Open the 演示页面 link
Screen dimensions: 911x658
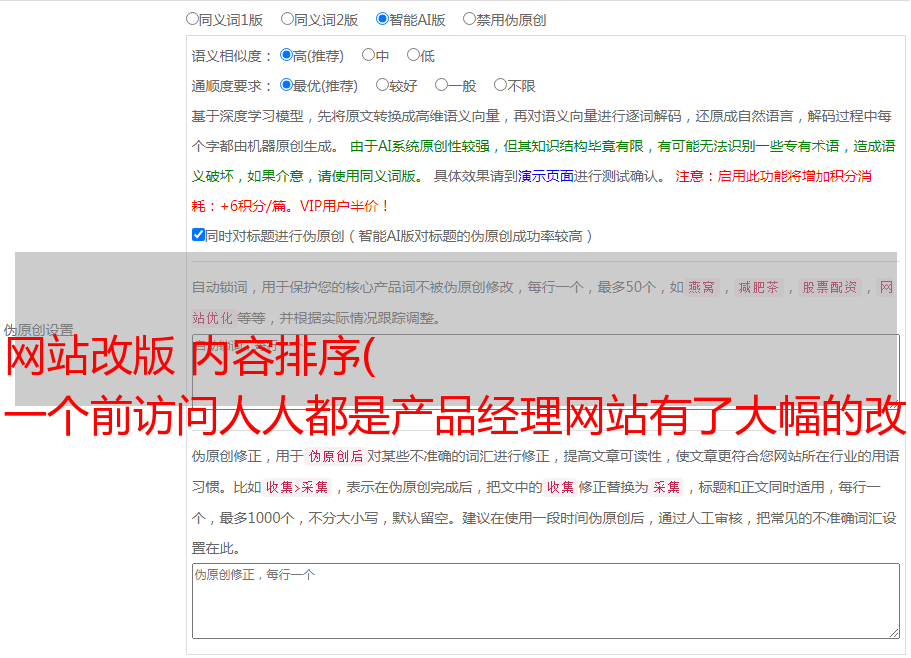click(x=545, y=176)
